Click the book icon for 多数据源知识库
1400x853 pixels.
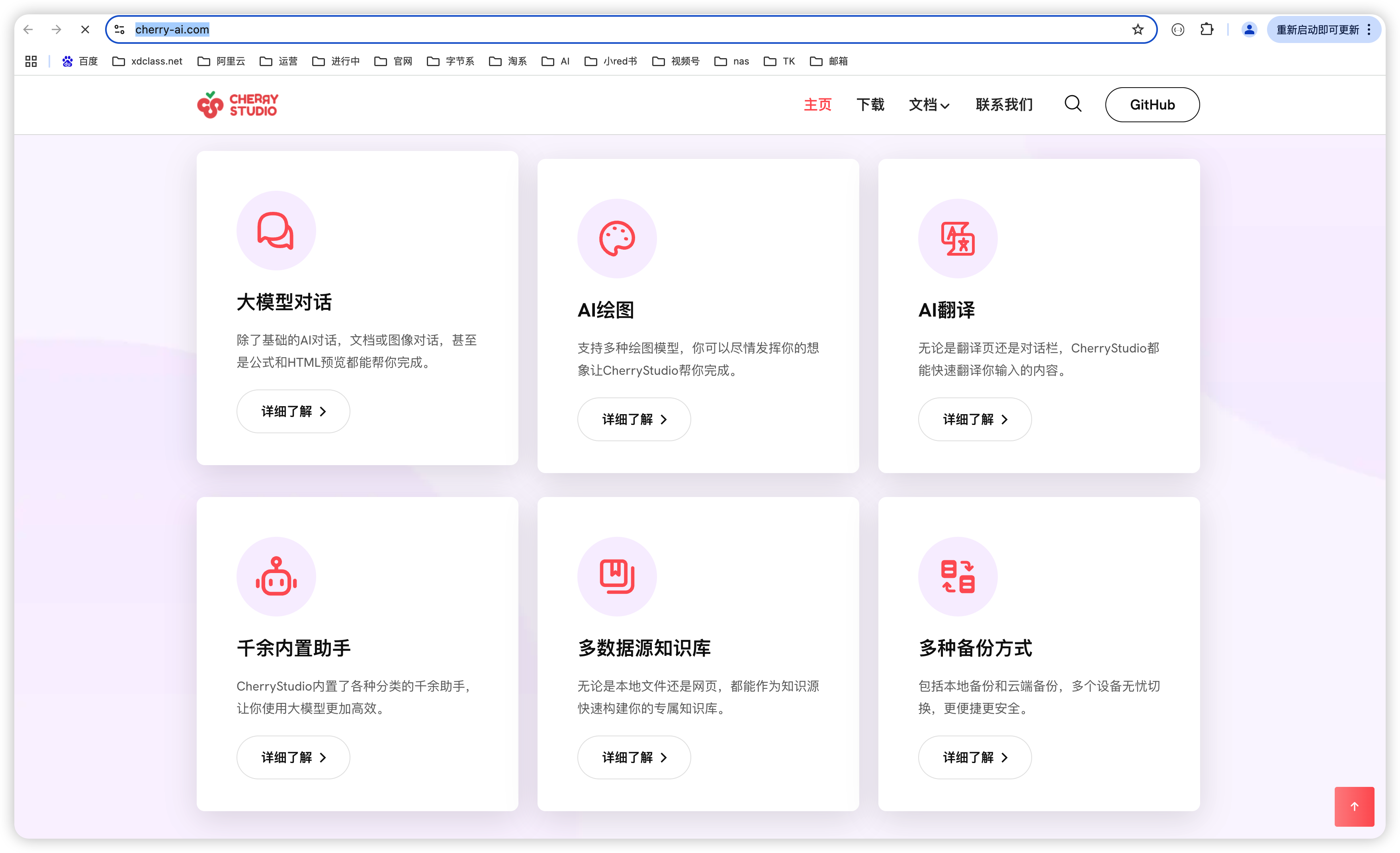616,576
